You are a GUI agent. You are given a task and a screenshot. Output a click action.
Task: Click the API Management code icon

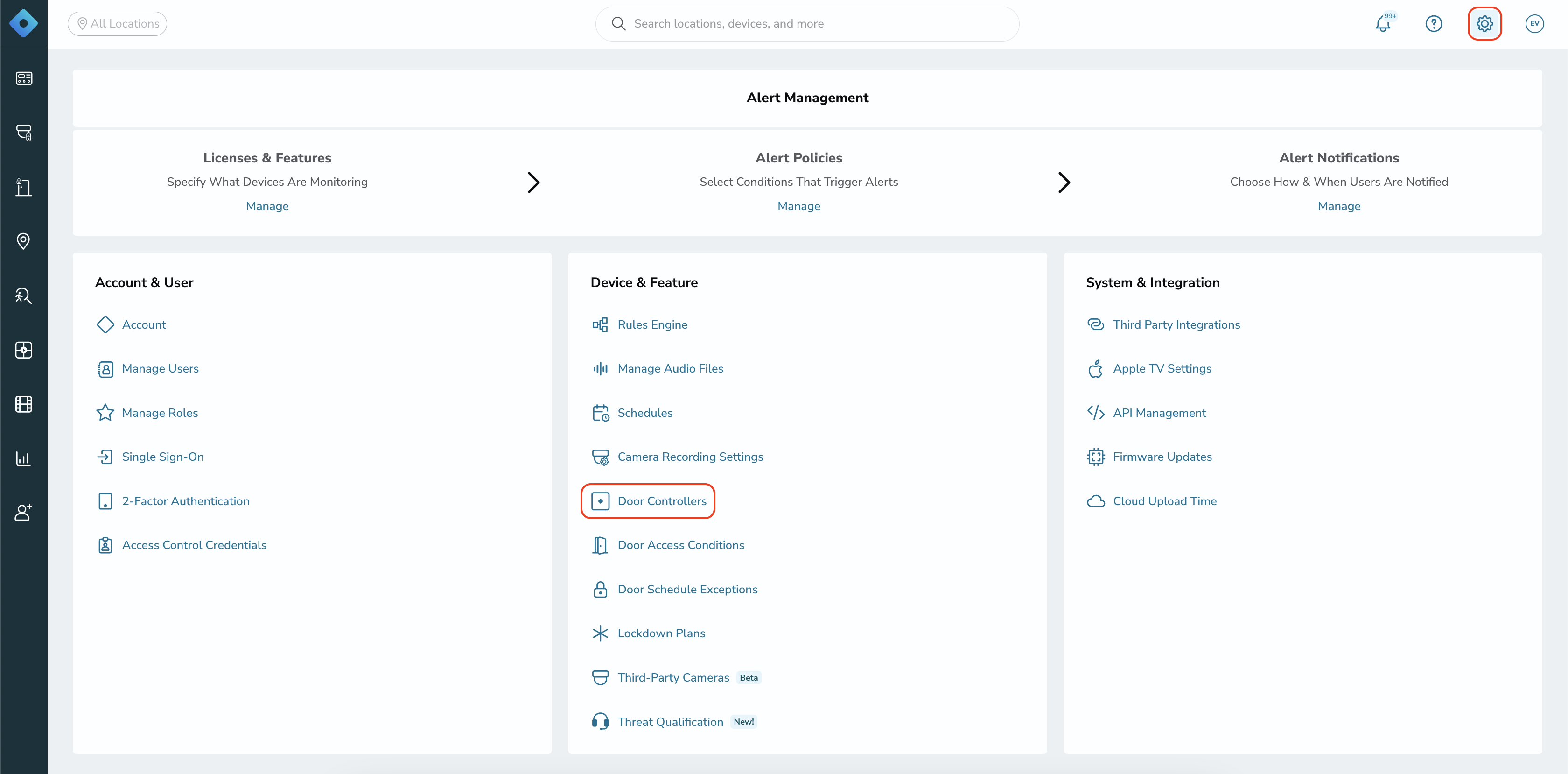tap(1096, 413)
